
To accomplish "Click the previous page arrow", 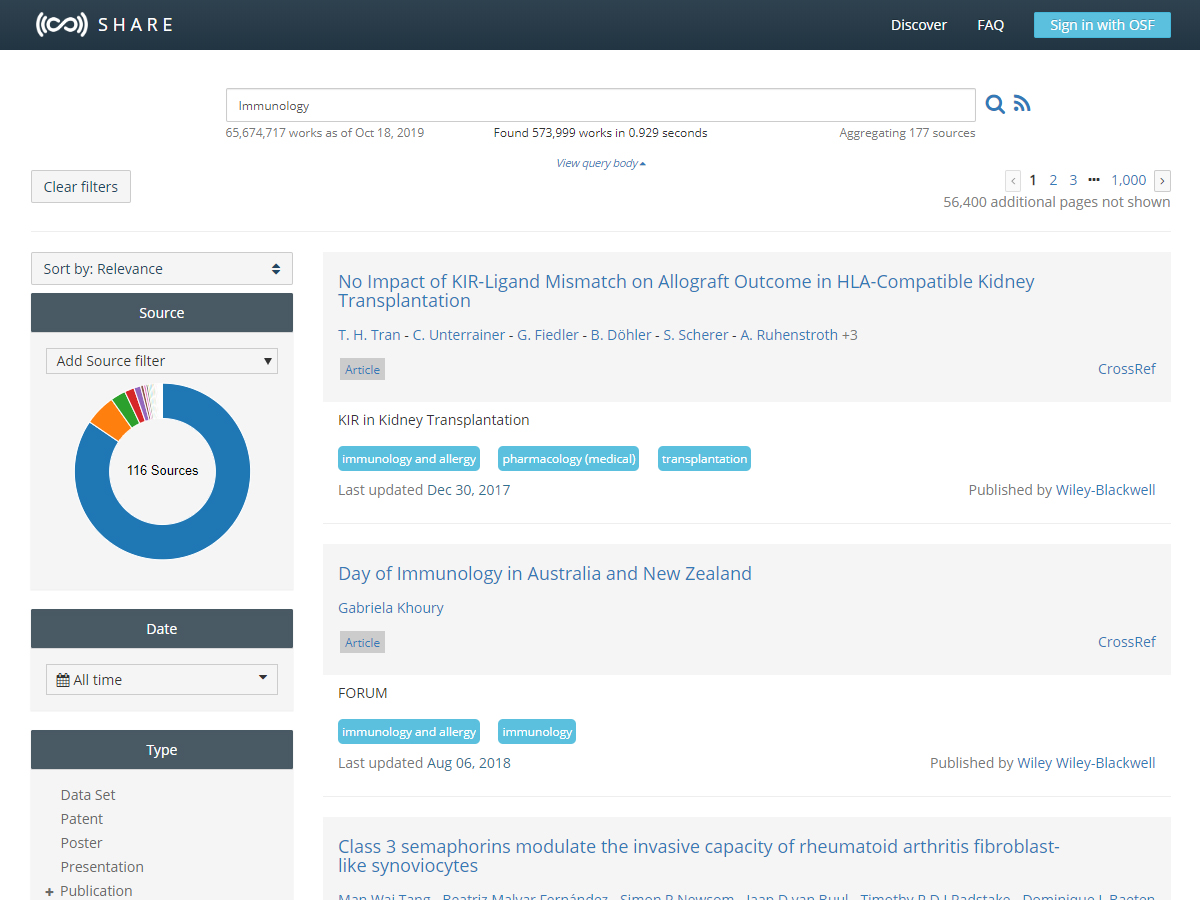I will (1013, 181).
